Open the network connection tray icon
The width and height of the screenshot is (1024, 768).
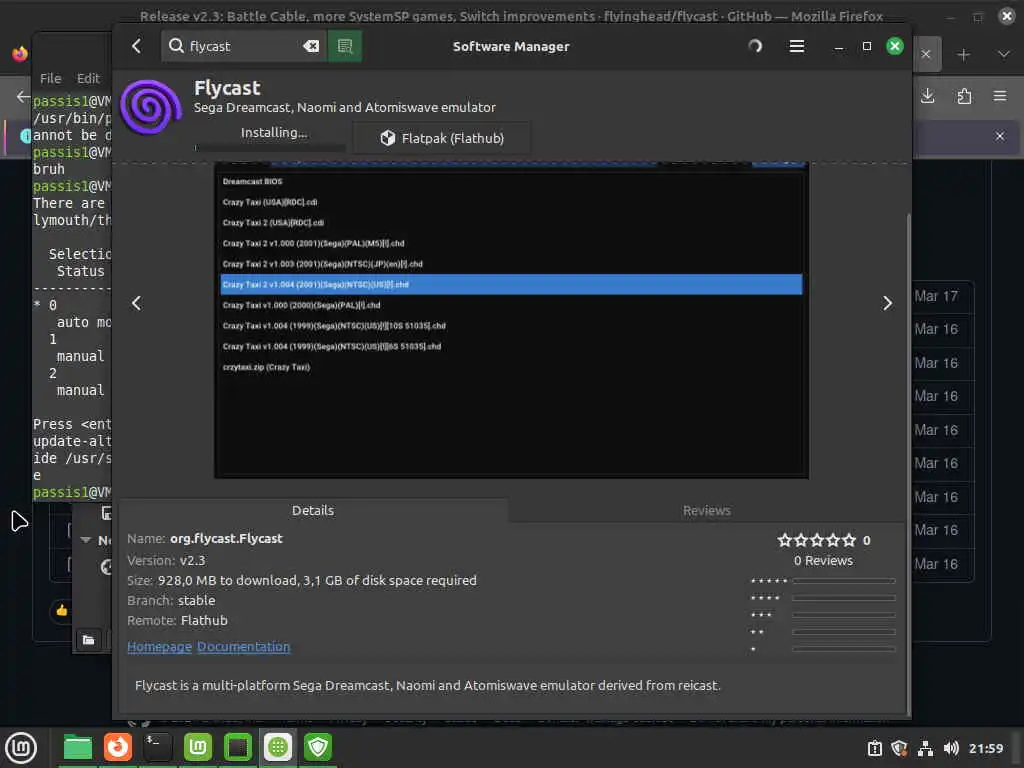pos(925,748)
